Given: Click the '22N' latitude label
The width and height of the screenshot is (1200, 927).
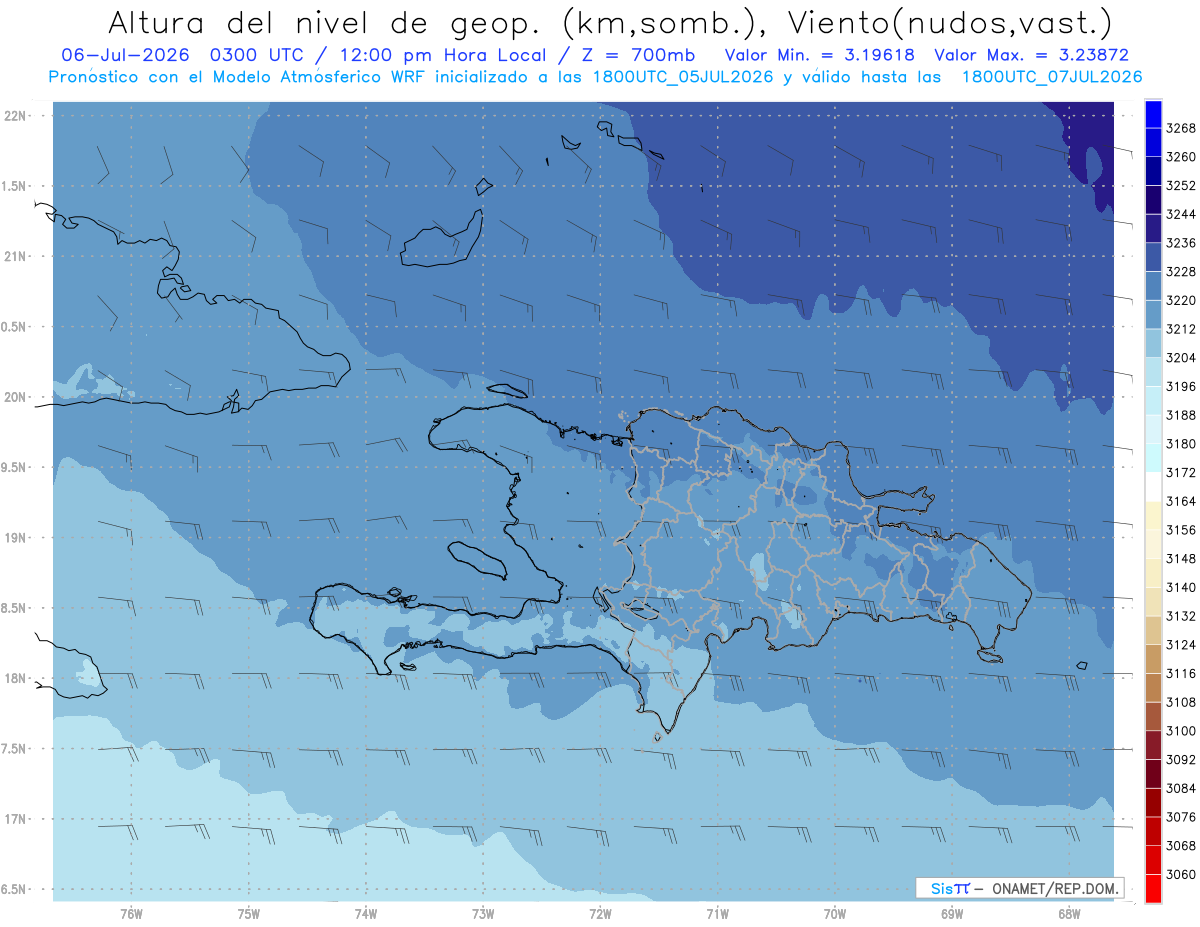Looking at the screenshot, I should tap(14, 116).
